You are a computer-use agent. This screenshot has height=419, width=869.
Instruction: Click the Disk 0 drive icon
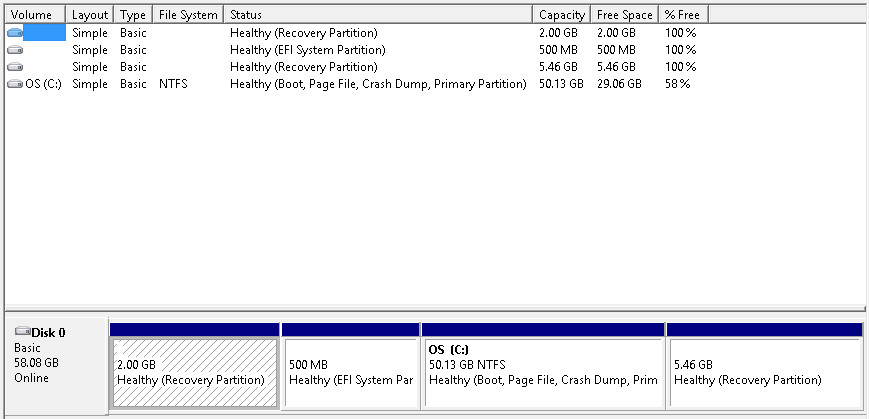(x=23, y=331)
